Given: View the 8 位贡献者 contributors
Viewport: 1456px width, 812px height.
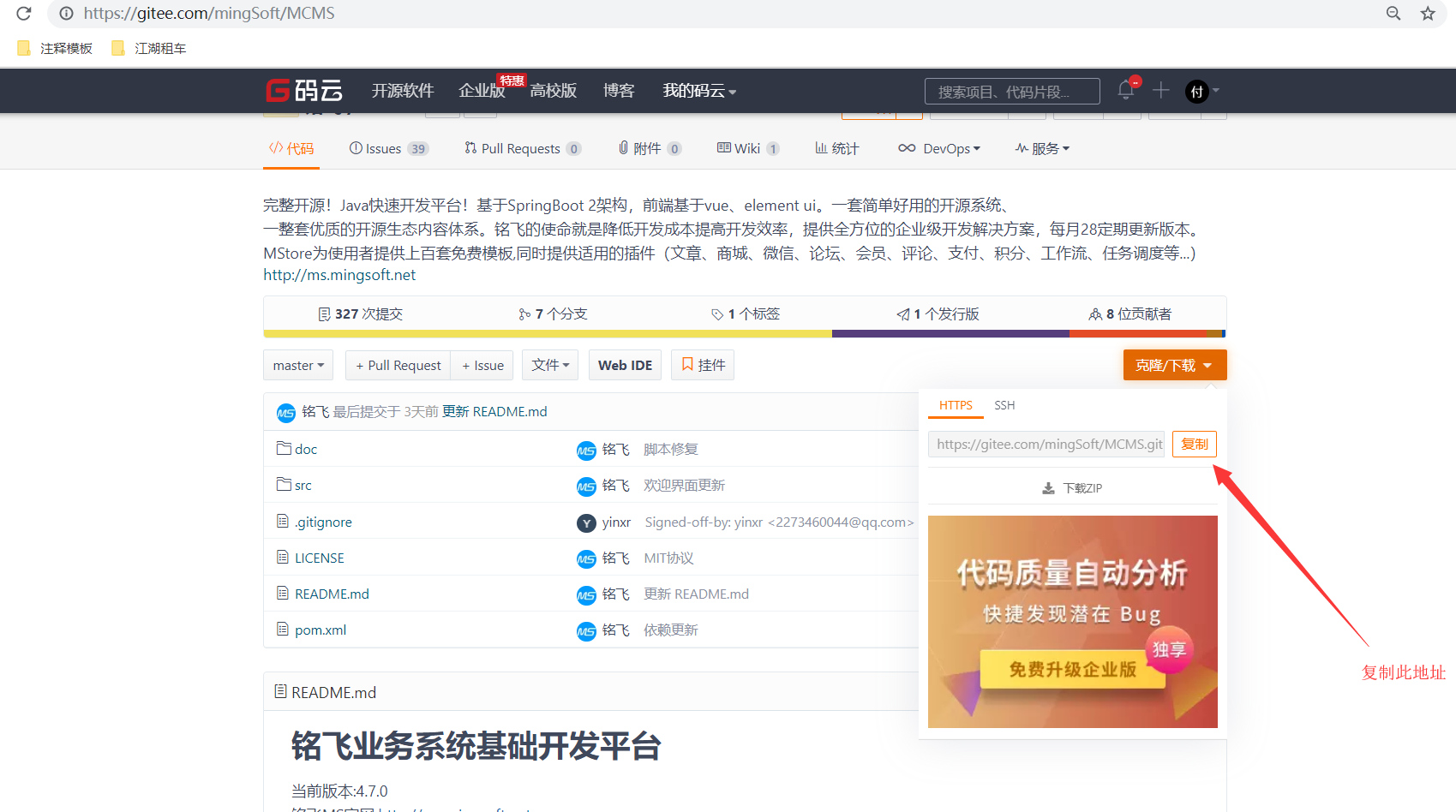Looking at the screenshot, I should pos(1130,313).
